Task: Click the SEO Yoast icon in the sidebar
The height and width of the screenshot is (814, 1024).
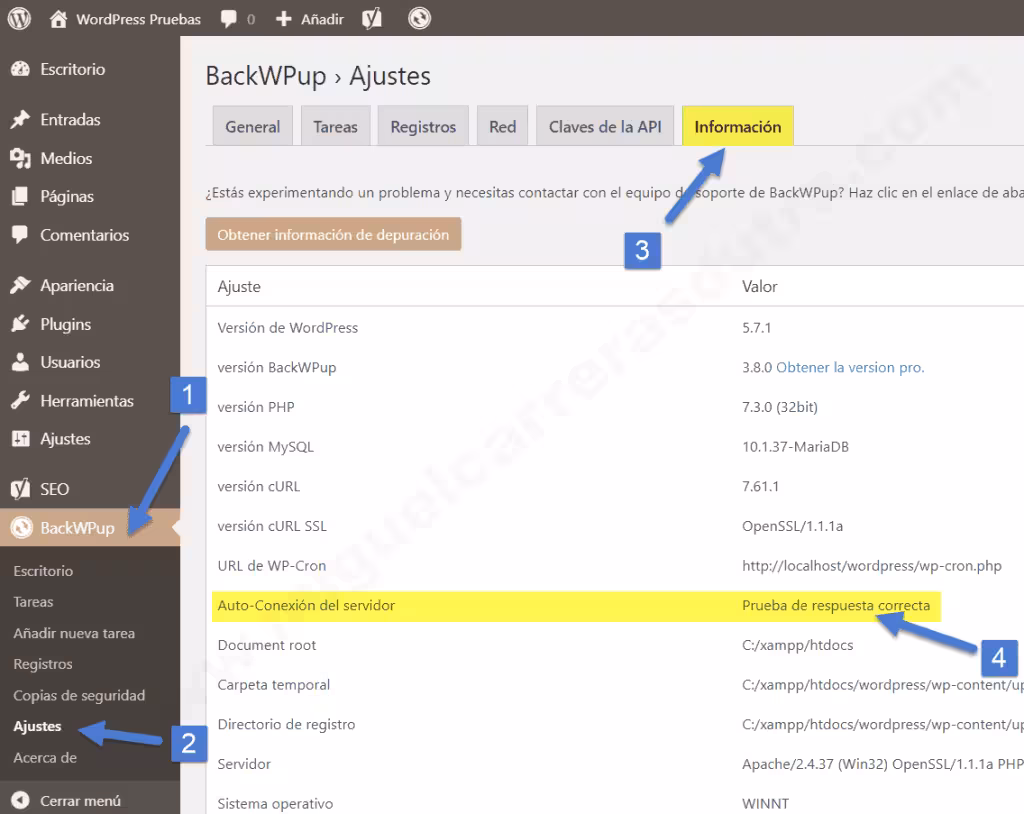Action: coord(20,489)
